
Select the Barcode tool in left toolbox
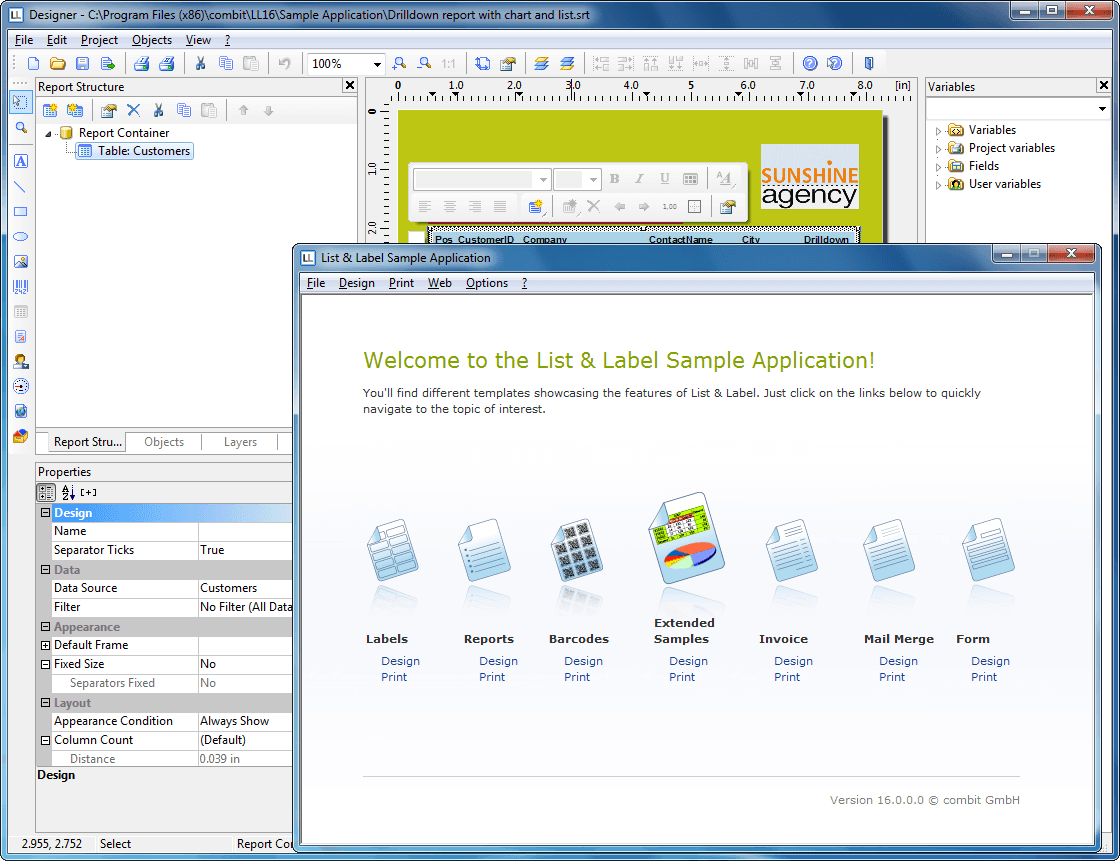pos(21,287)
